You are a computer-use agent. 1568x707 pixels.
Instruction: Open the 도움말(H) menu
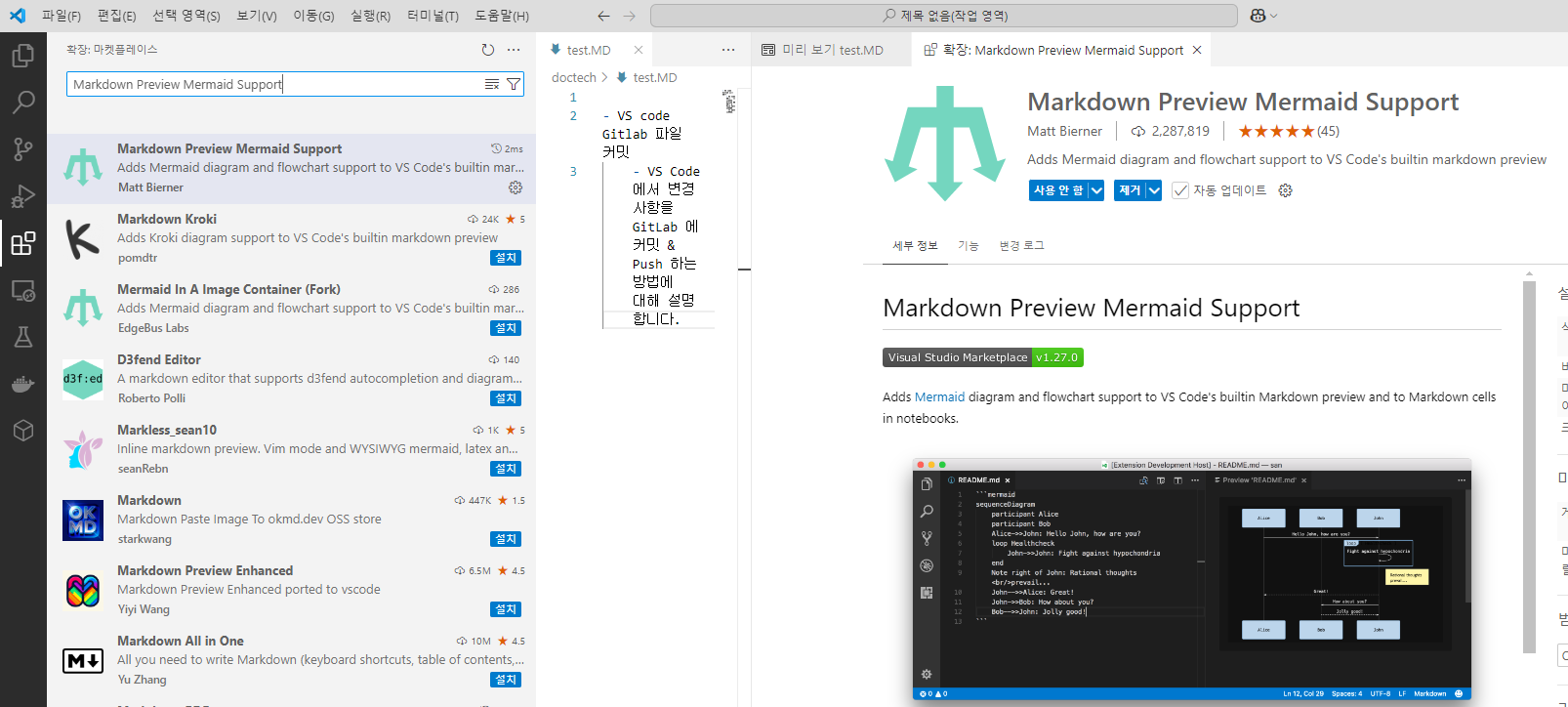[502, 16]
